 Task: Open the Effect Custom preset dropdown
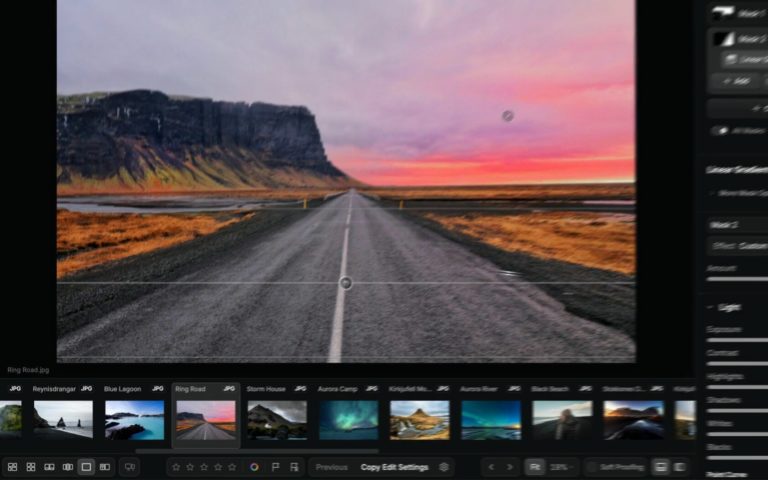coord(739,246)
